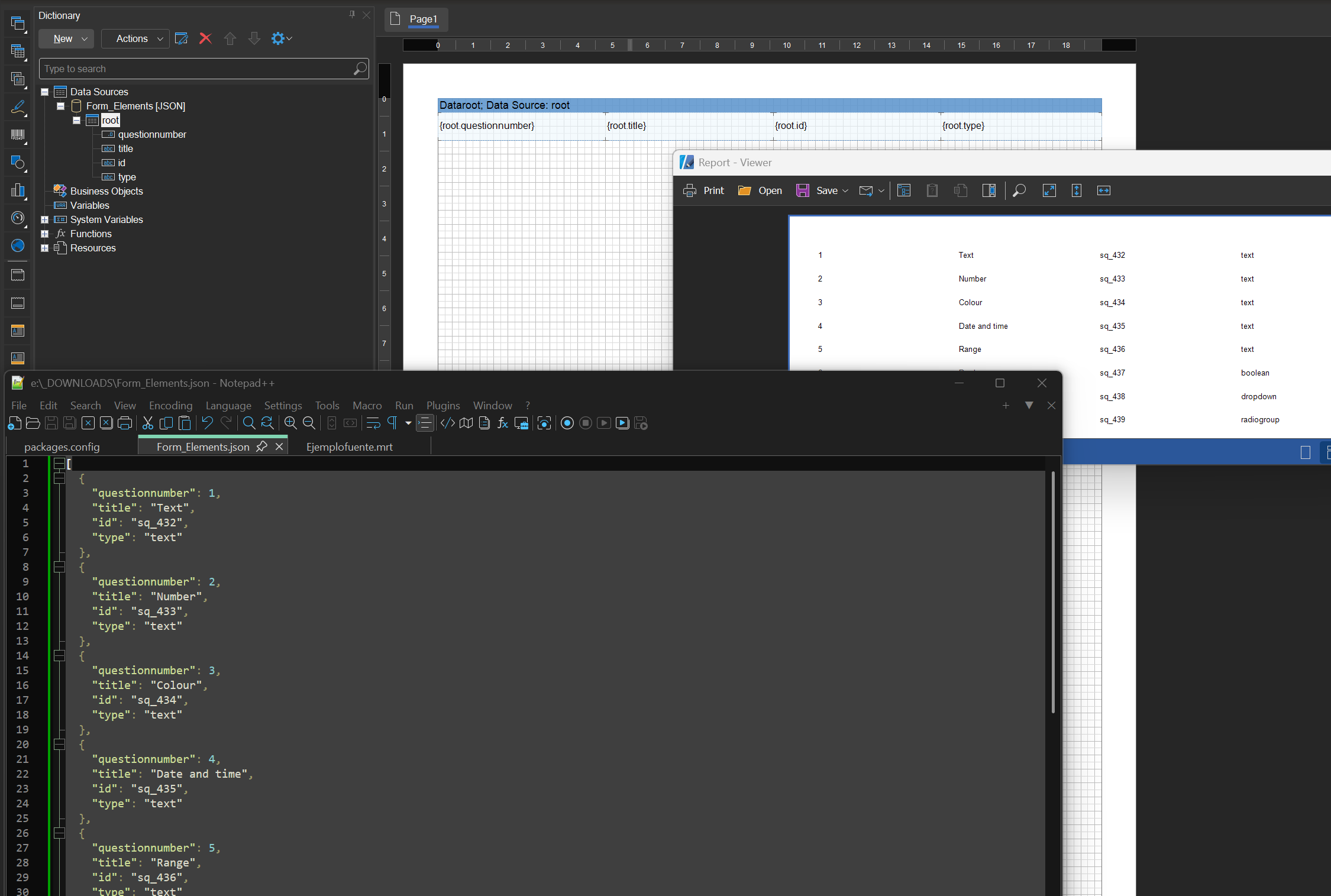The height and width of the screenshot is (896, 1331).
Task: Switch to the Ejemplofuente.mrt tab
Action: click(x=349, y=447)
